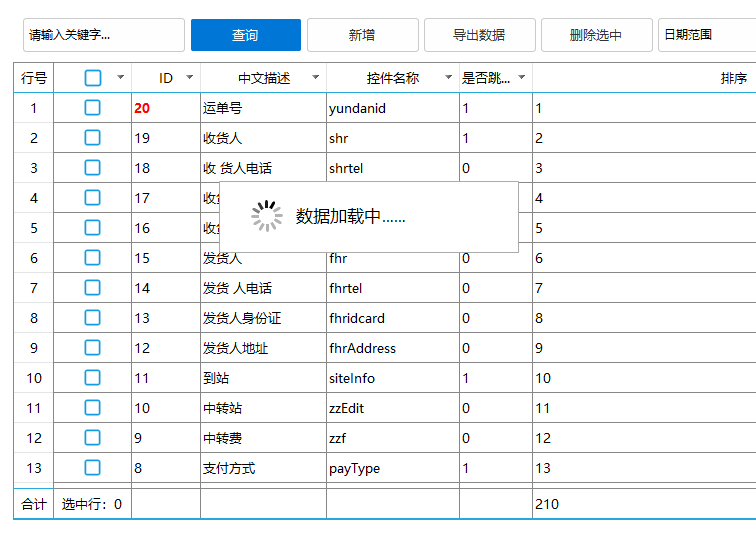
Task: Expand the 是否跳 column filter arrow
Action: (521, 78)
